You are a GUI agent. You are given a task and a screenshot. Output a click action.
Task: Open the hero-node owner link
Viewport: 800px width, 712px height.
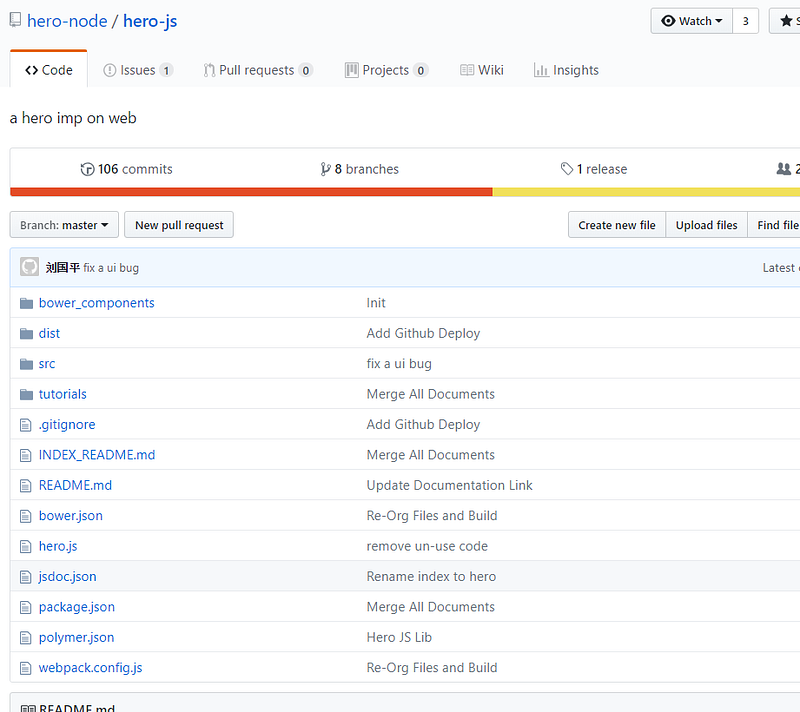coord(67,21)
